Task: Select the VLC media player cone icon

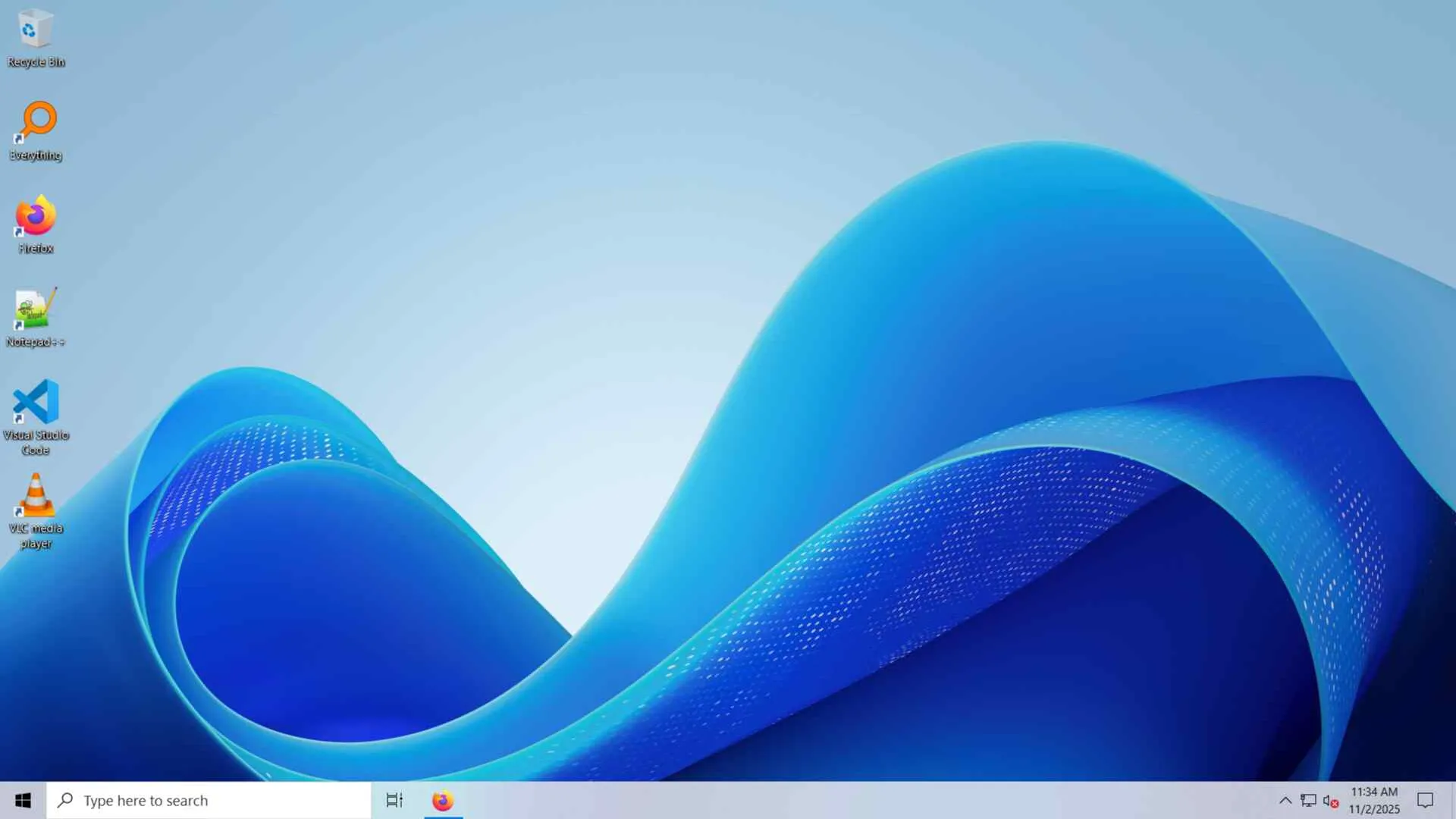Action: click(36, 495)
